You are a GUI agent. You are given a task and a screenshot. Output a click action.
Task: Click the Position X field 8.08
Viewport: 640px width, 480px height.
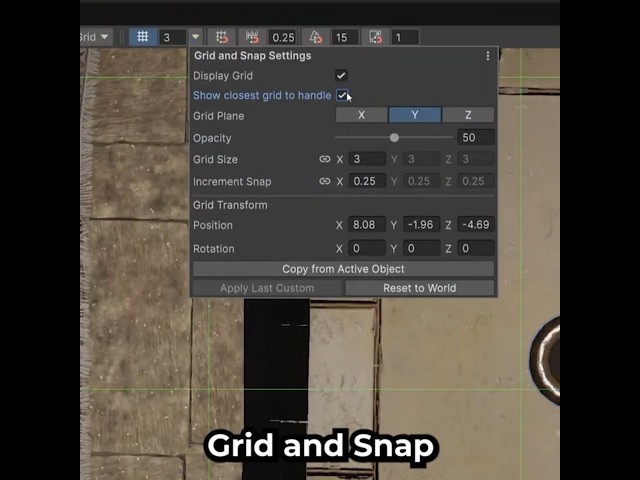[x=367, y=224]
